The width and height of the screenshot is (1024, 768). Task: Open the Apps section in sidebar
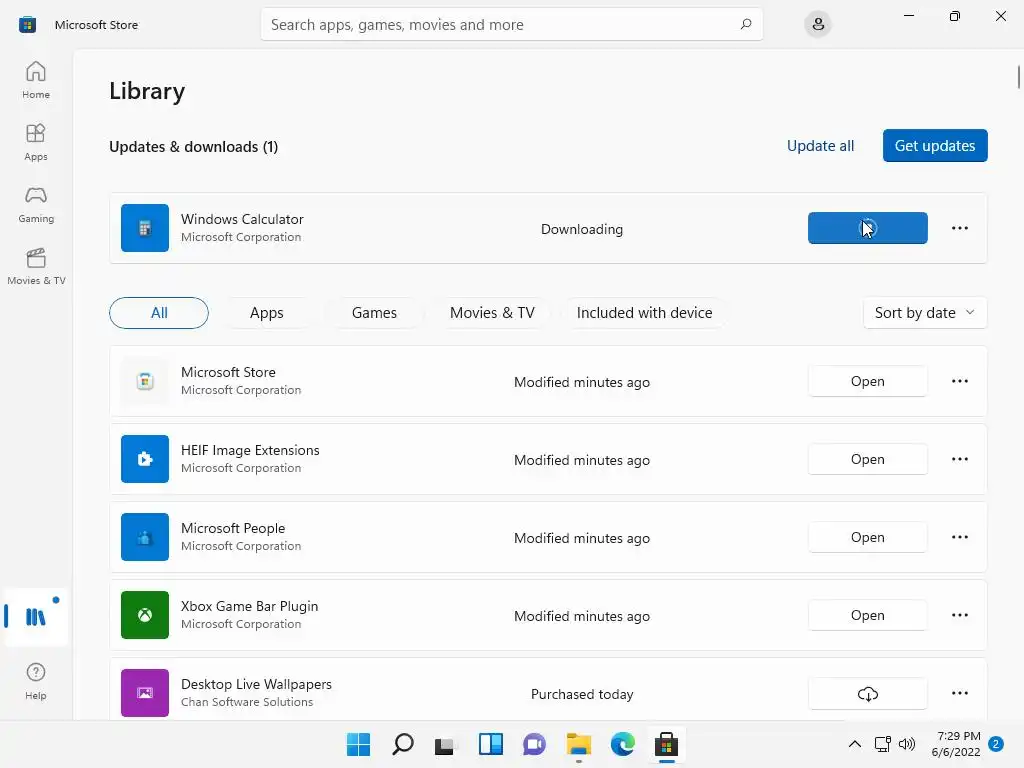[36, 142]
